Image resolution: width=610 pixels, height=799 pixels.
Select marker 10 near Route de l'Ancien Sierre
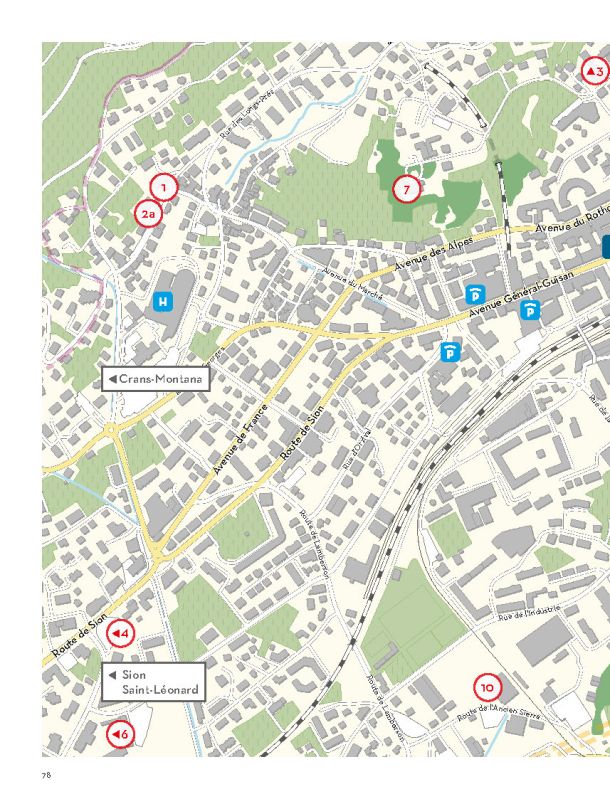487,688
